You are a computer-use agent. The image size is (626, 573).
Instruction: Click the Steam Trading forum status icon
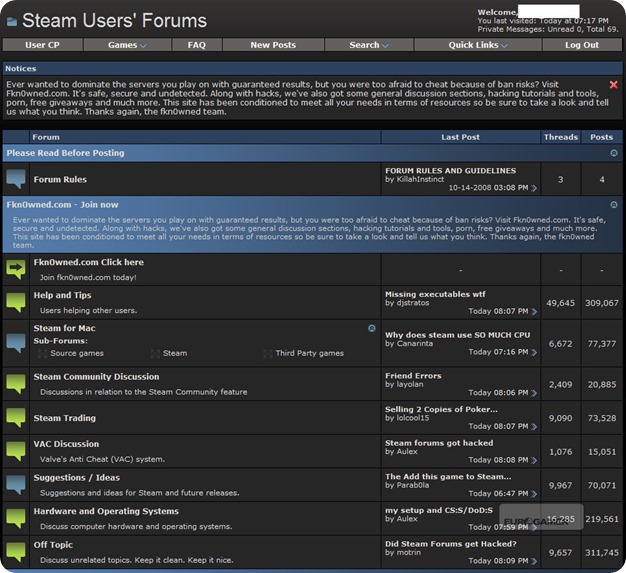pos(16,417)
